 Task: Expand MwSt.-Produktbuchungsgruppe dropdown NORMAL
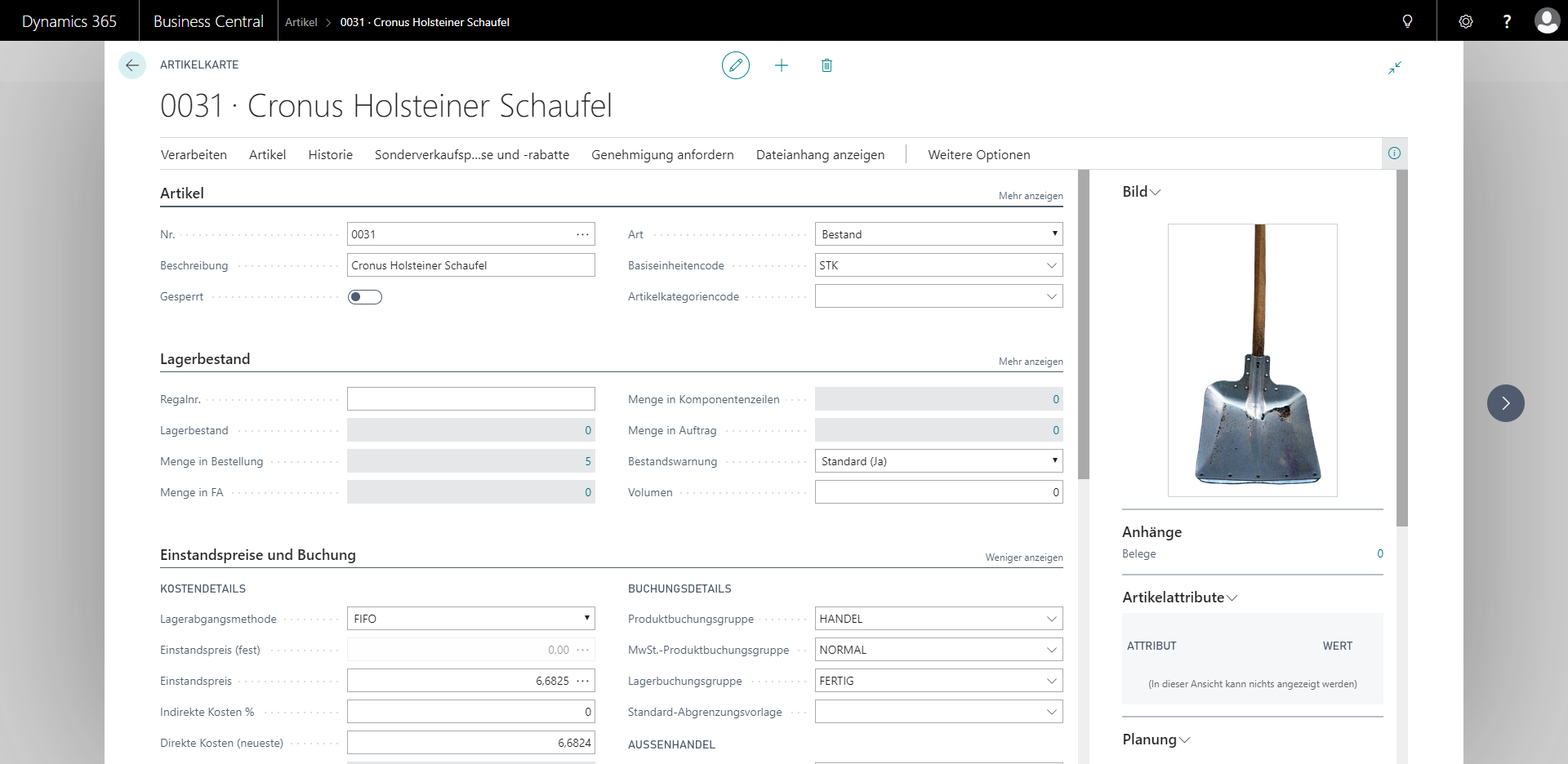(1052, 650)
